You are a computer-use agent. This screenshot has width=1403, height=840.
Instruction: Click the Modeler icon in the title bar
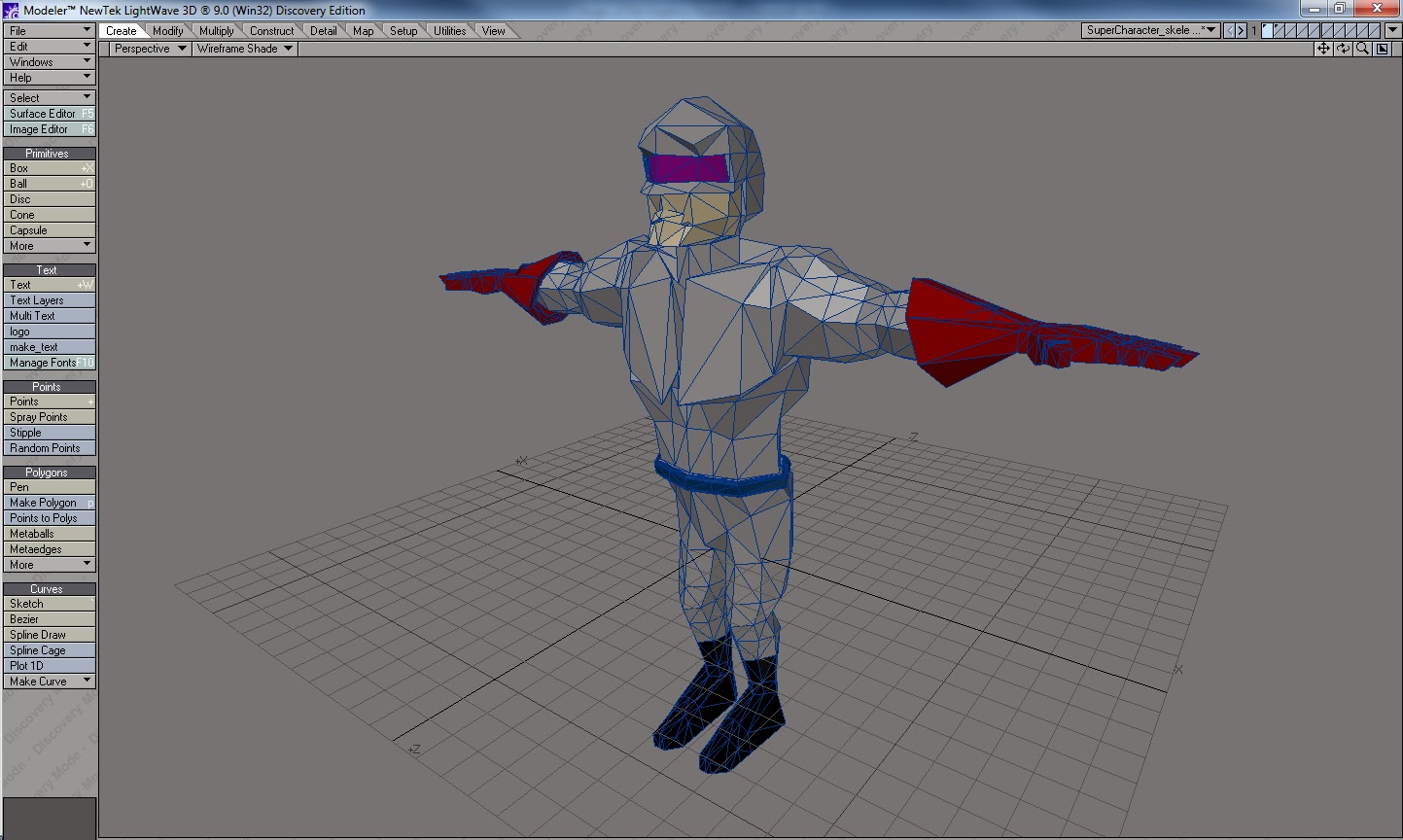tap(10, 10)
